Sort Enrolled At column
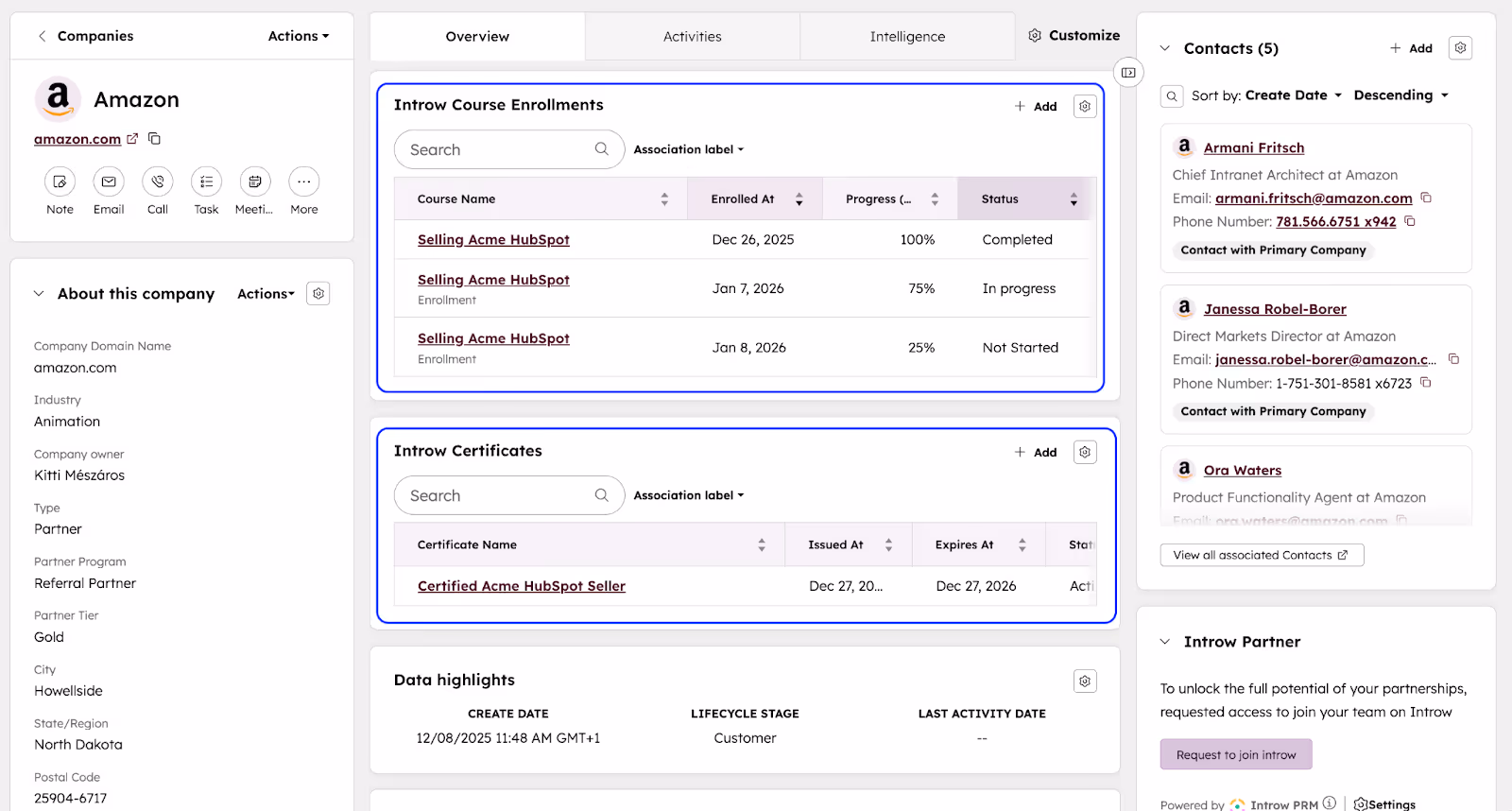 tap(799, 199)
